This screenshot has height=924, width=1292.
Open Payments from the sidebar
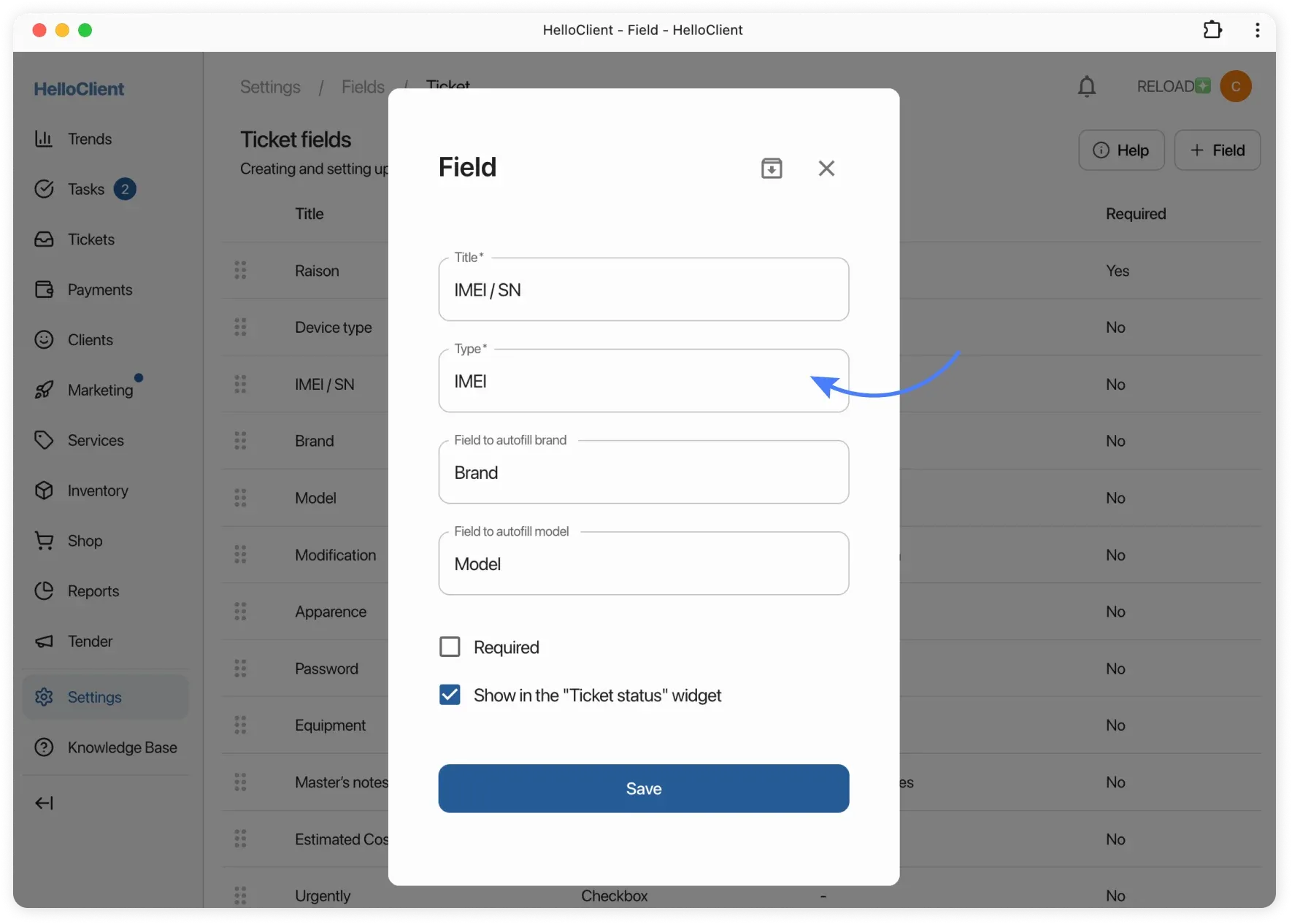[100, 289]
